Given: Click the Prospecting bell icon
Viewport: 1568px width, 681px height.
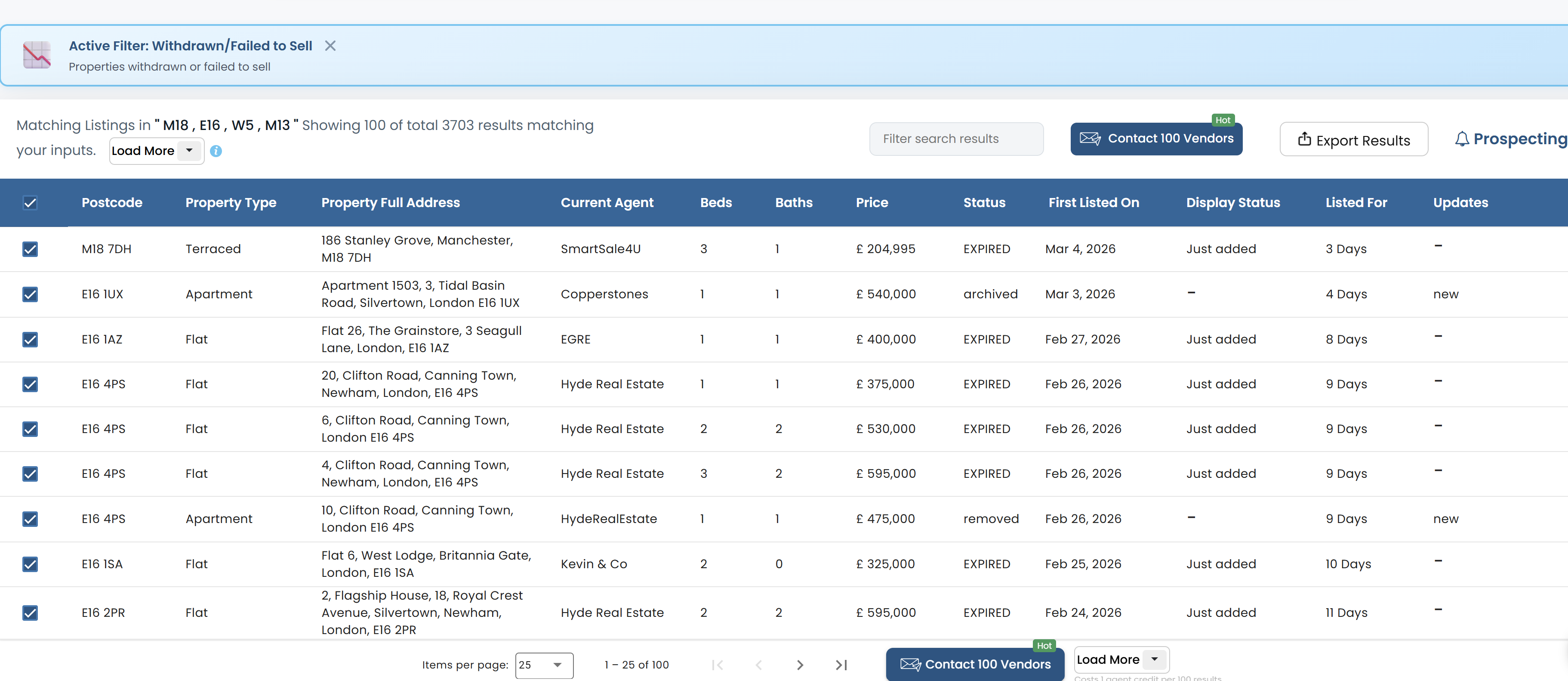Looking at the screenshot, I should [1463, 139].
